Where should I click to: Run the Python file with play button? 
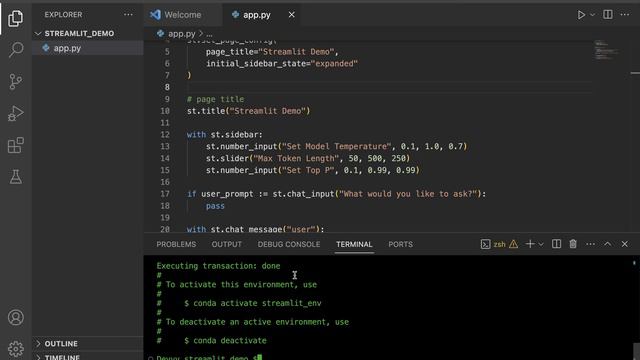(x=580, y=15)
